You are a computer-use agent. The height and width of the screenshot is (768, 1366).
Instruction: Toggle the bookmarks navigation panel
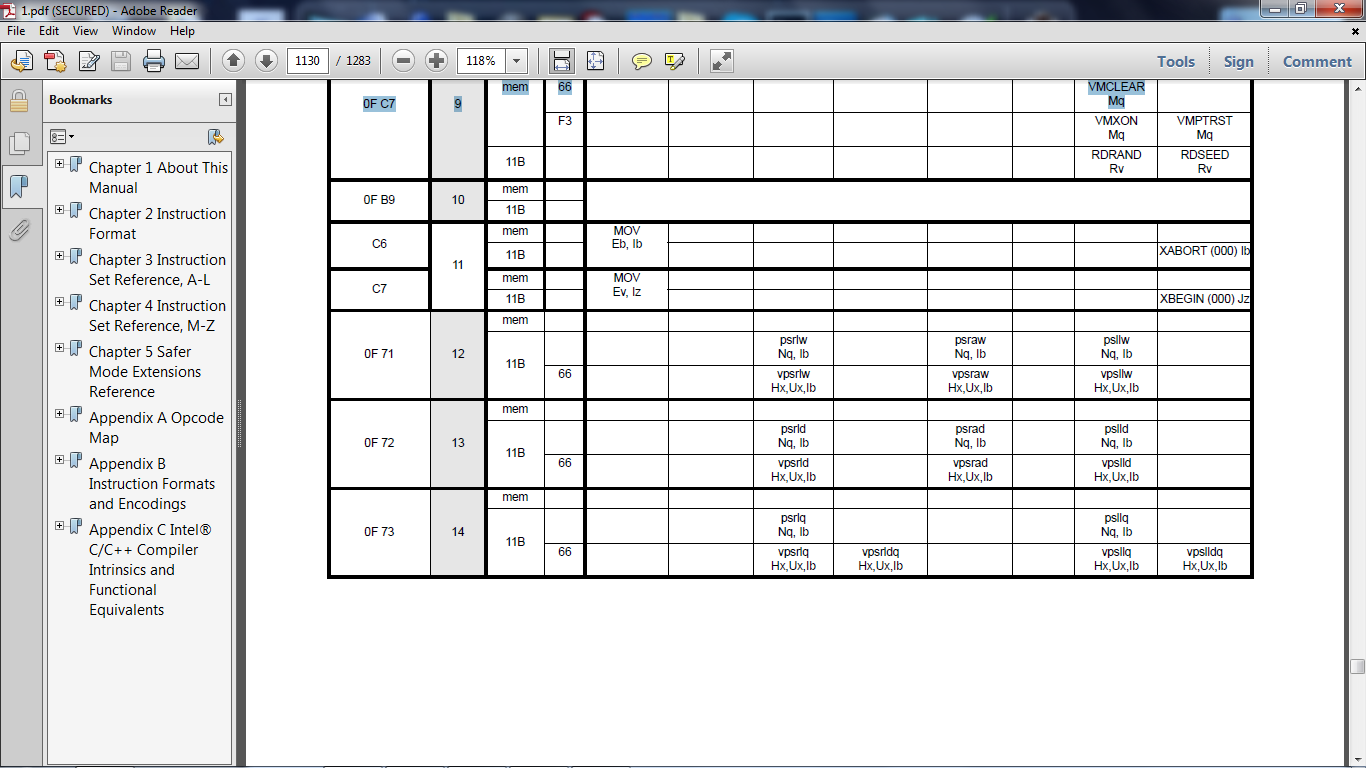(19, 187)
